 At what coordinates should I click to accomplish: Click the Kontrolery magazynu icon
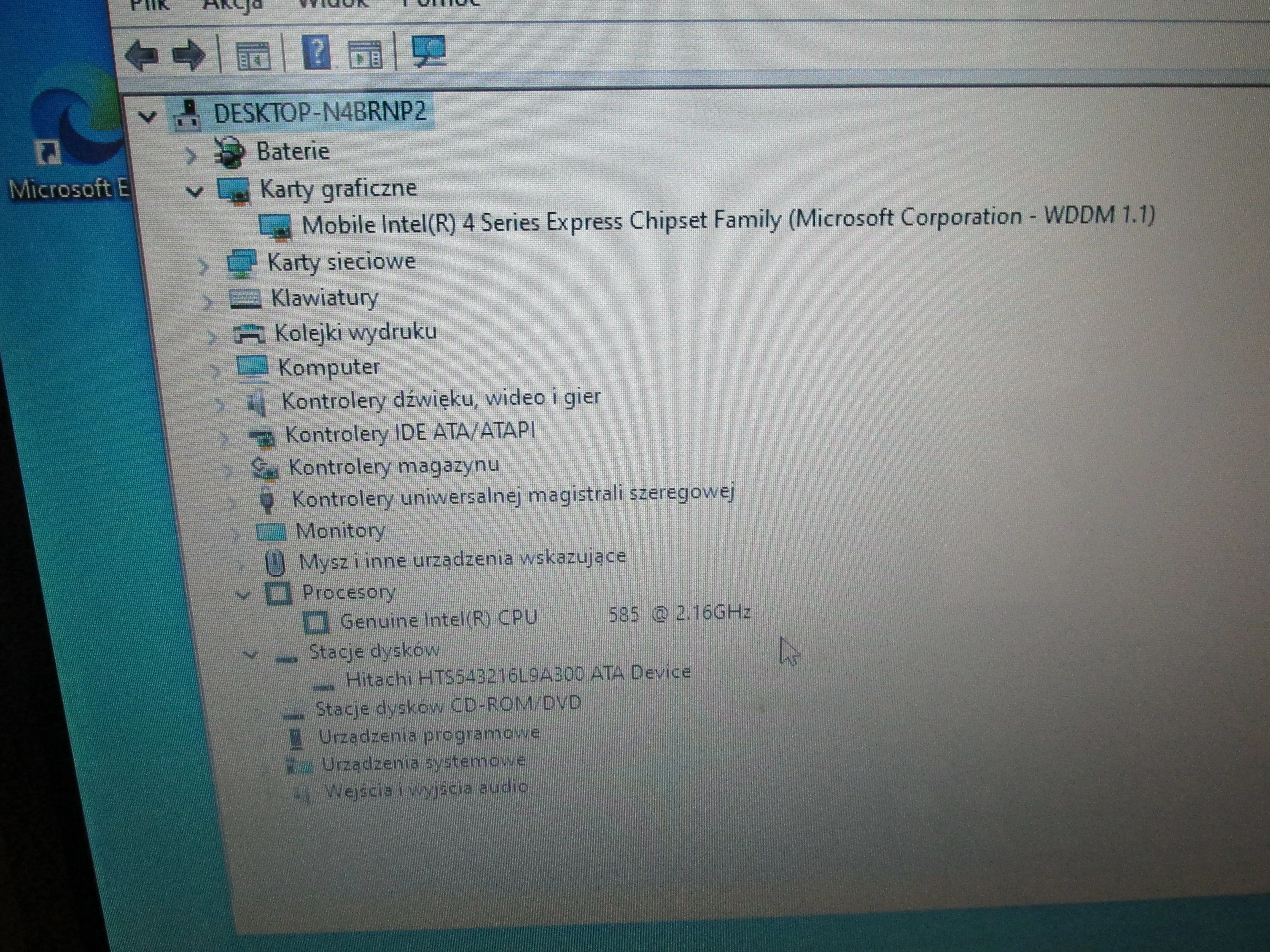[265, 469]
